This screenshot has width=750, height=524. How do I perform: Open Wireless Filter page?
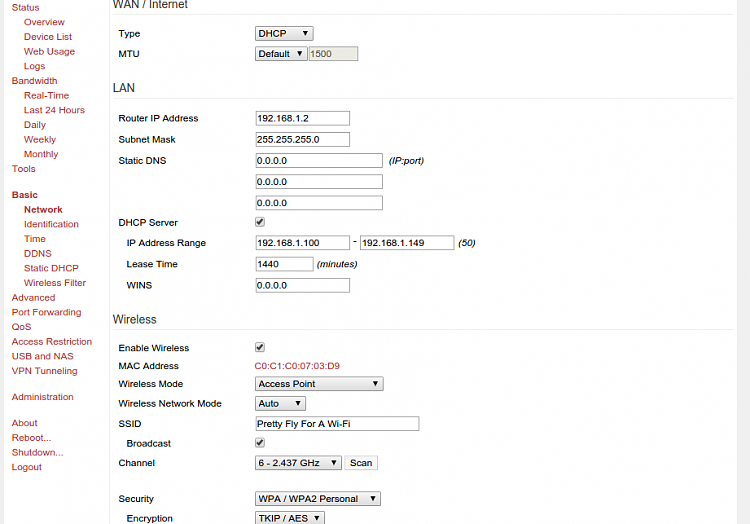tap(55, 283)
